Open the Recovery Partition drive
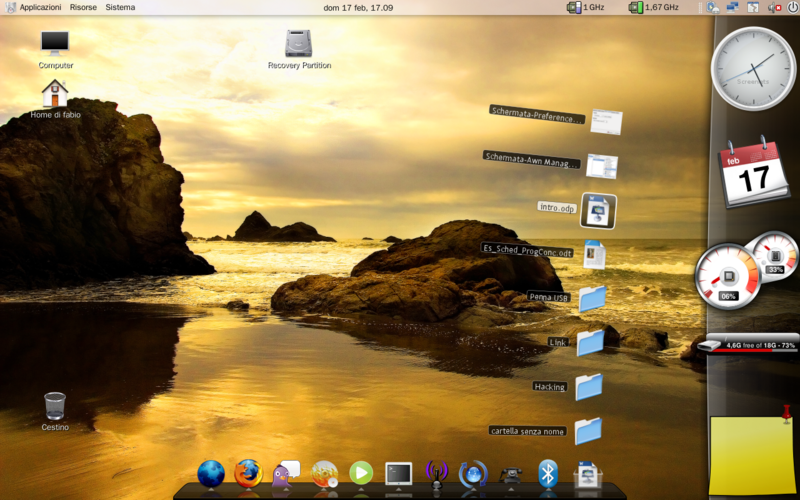The height and width of the screenshot is (500, 800). (x=298, y=44)
